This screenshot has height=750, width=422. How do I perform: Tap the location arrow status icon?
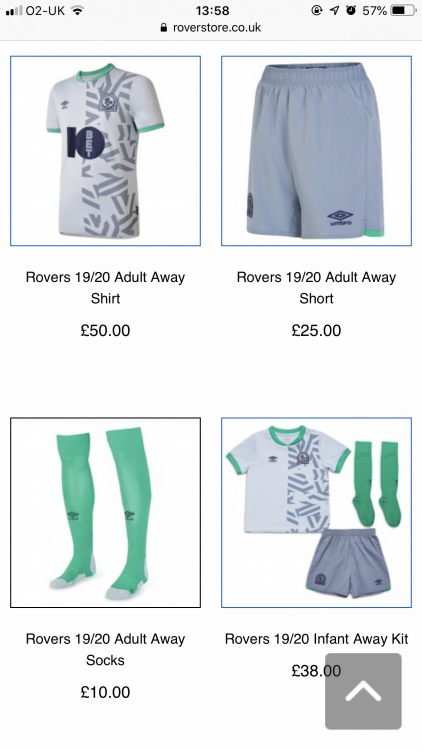coord(334,10)
